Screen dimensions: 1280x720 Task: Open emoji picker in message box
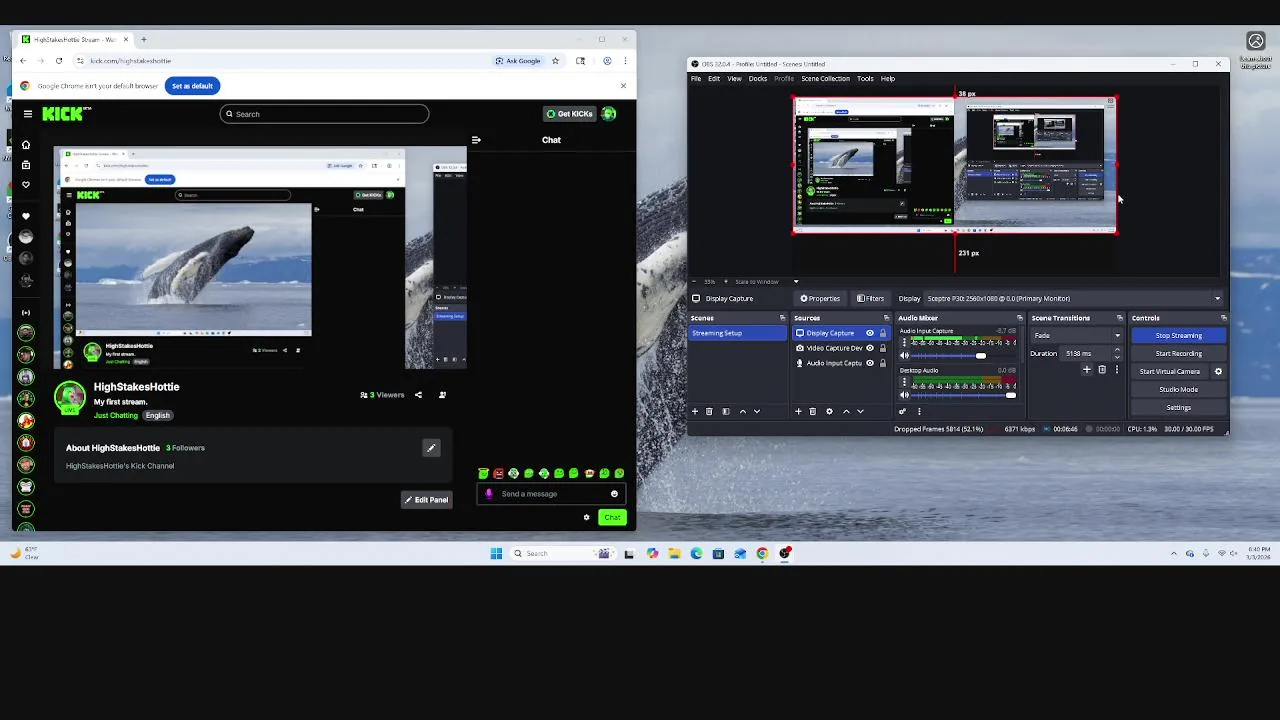[x=614, y=494]
